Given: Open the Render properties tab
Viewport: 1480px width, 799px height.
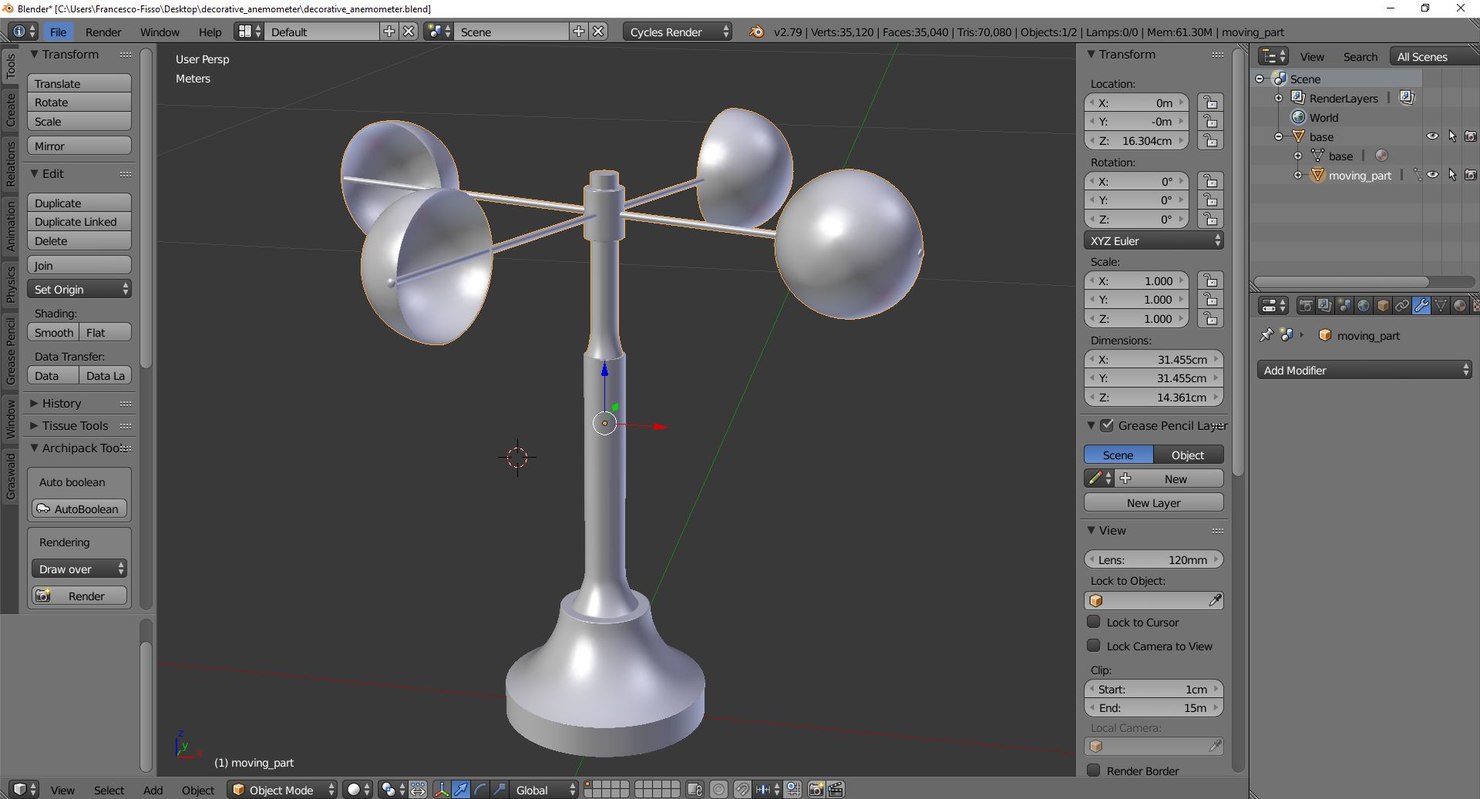Looking at the screenshot, I should coord(1306,306).
